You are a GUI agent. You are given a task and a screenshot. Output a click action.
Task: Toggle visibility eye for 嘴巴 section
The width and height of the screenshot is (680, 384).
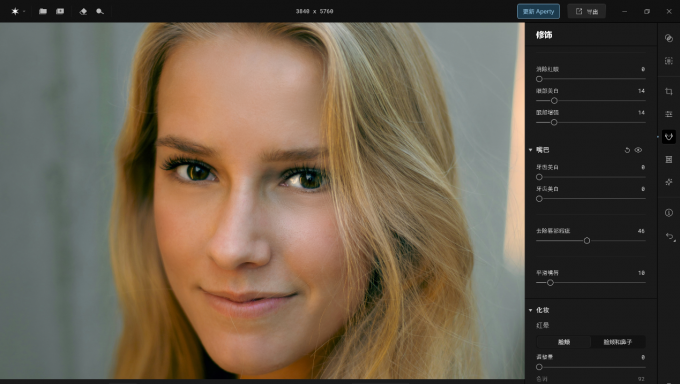pyautogui.click(x=638, y=150)
